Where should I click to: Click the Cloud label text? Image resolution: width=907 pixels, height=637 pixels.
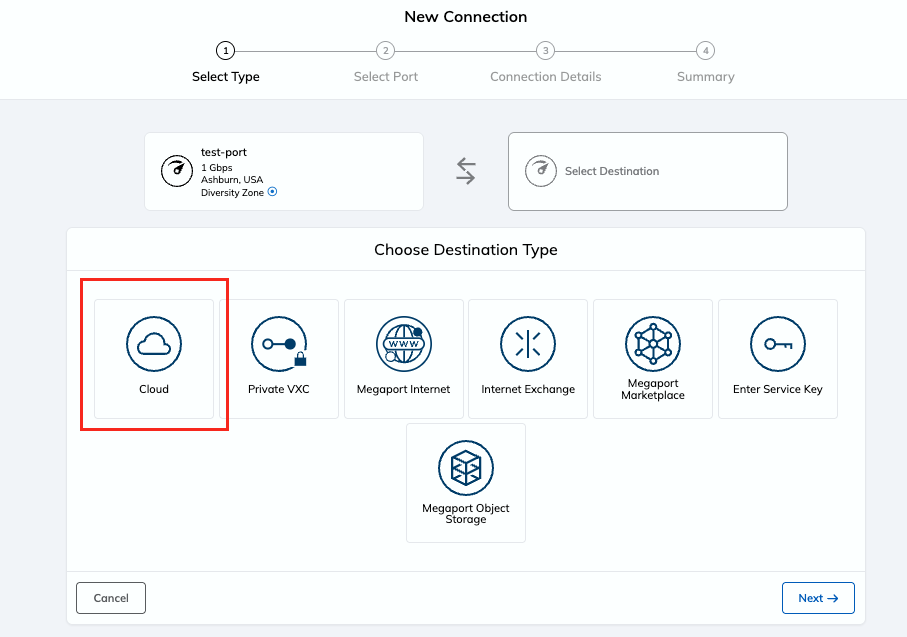pos(154,389)
